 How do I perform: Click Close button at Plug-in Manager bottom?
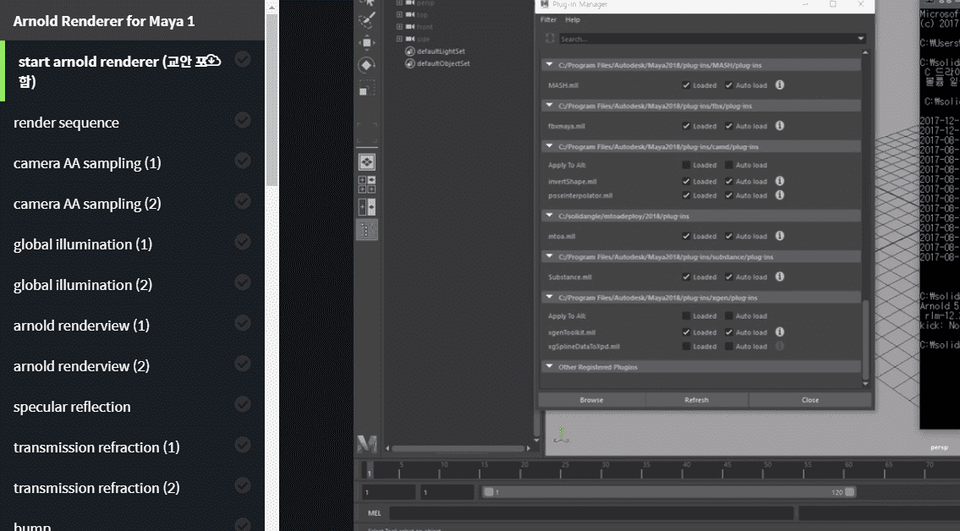point(810,400)
